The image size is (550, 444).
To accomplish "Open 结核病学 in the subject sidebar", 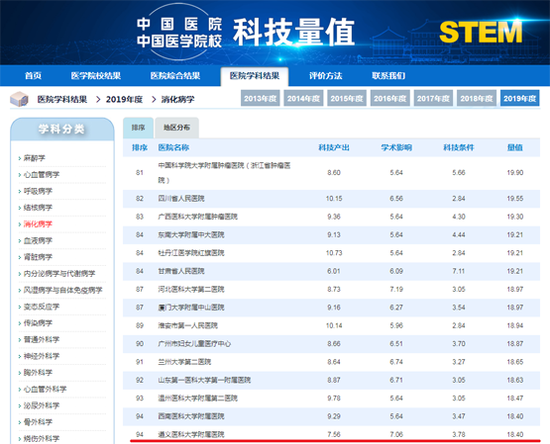I will (x=38, y=208).
